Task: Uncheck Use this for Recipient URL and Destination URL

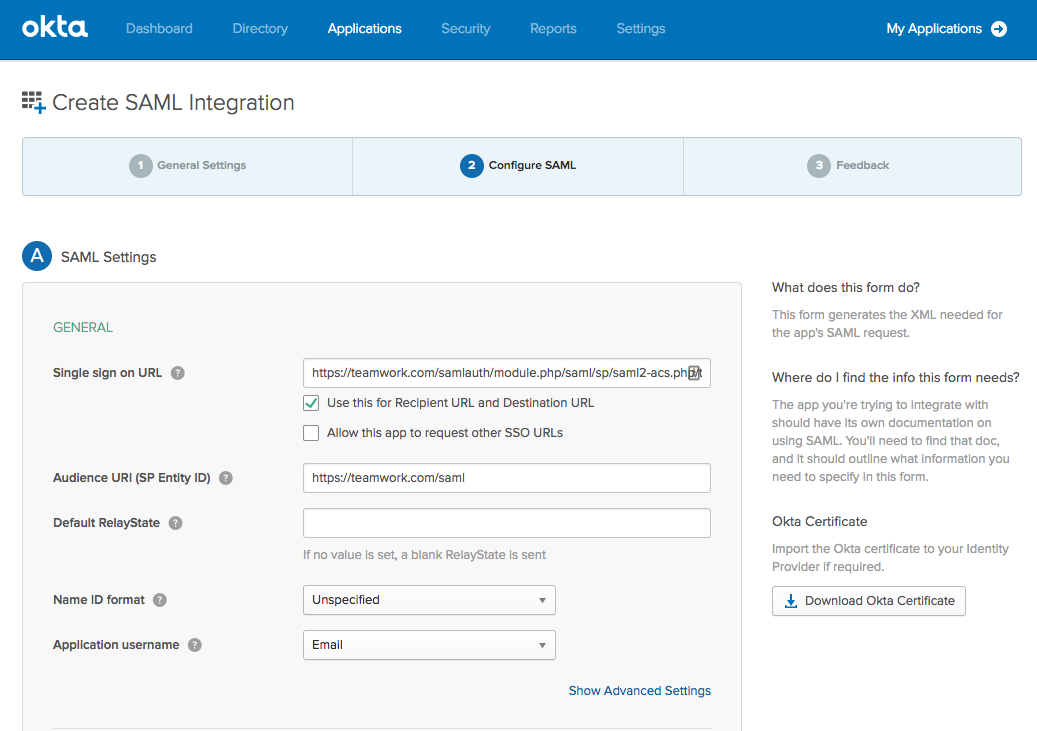Action: coord(311,403)
